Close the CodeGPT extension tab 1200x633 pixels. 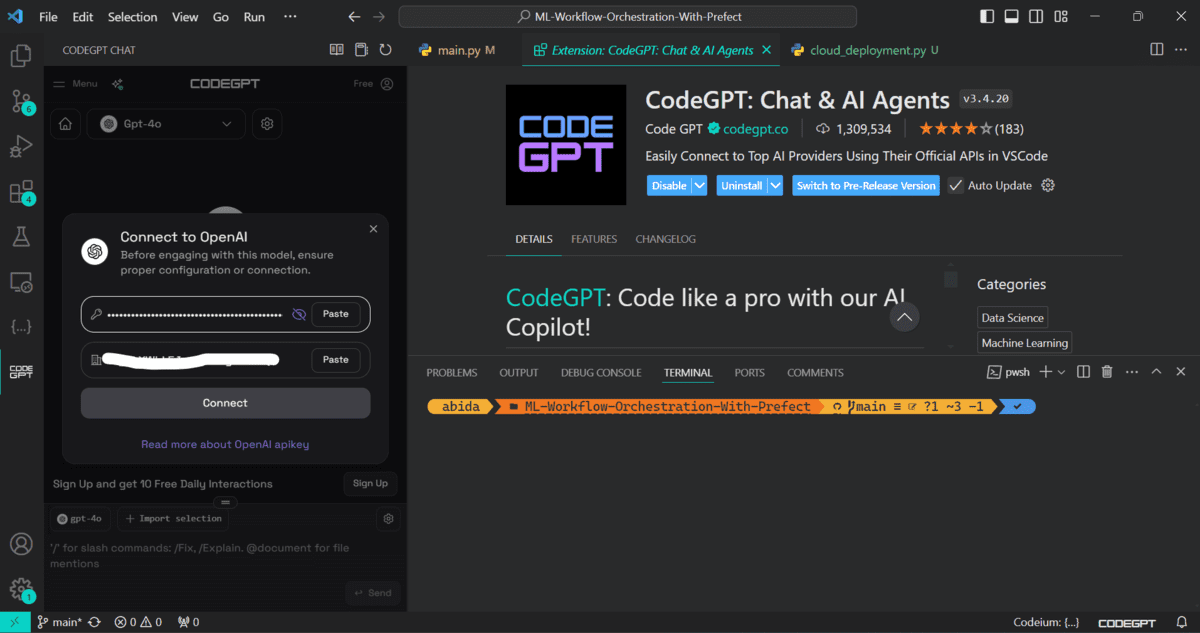(x=767, y=50)
